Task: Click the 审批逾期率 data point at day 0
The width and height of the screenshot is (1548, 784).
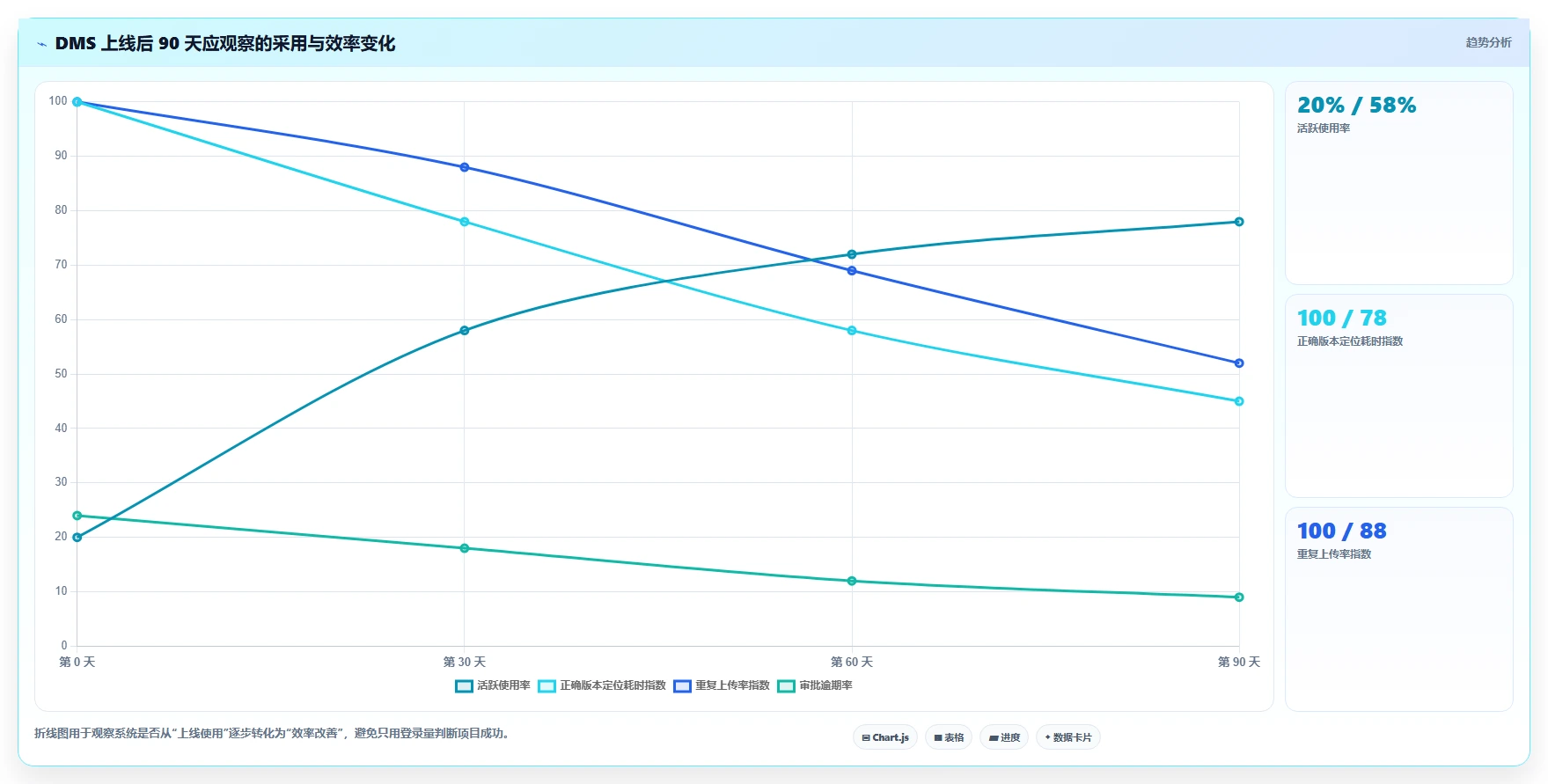Action: click(77, 516)
